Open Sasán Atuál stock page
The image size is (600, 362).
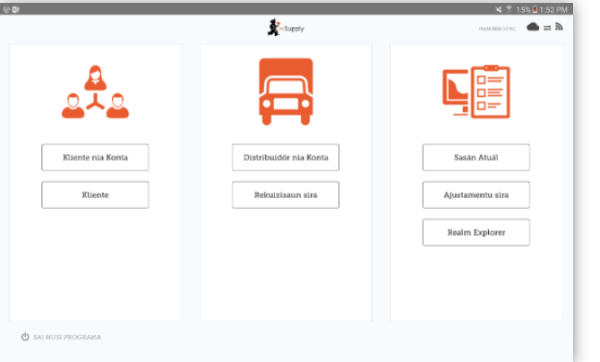[x=476, y=157]
